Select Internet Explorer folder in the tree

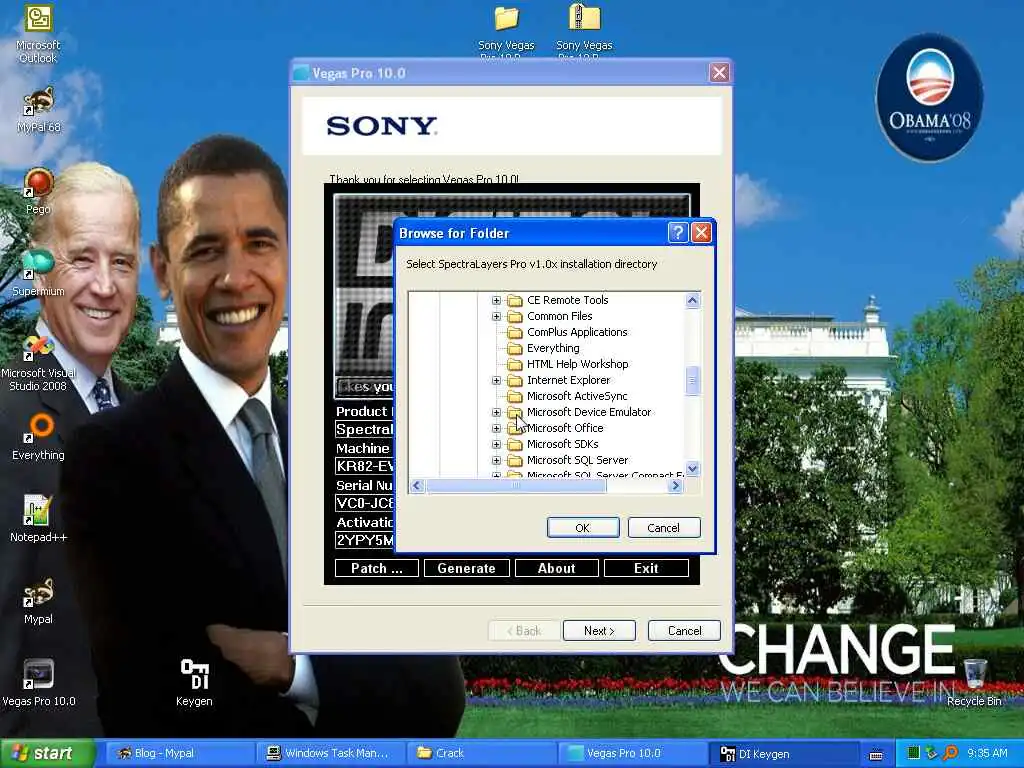click(568, 380)
